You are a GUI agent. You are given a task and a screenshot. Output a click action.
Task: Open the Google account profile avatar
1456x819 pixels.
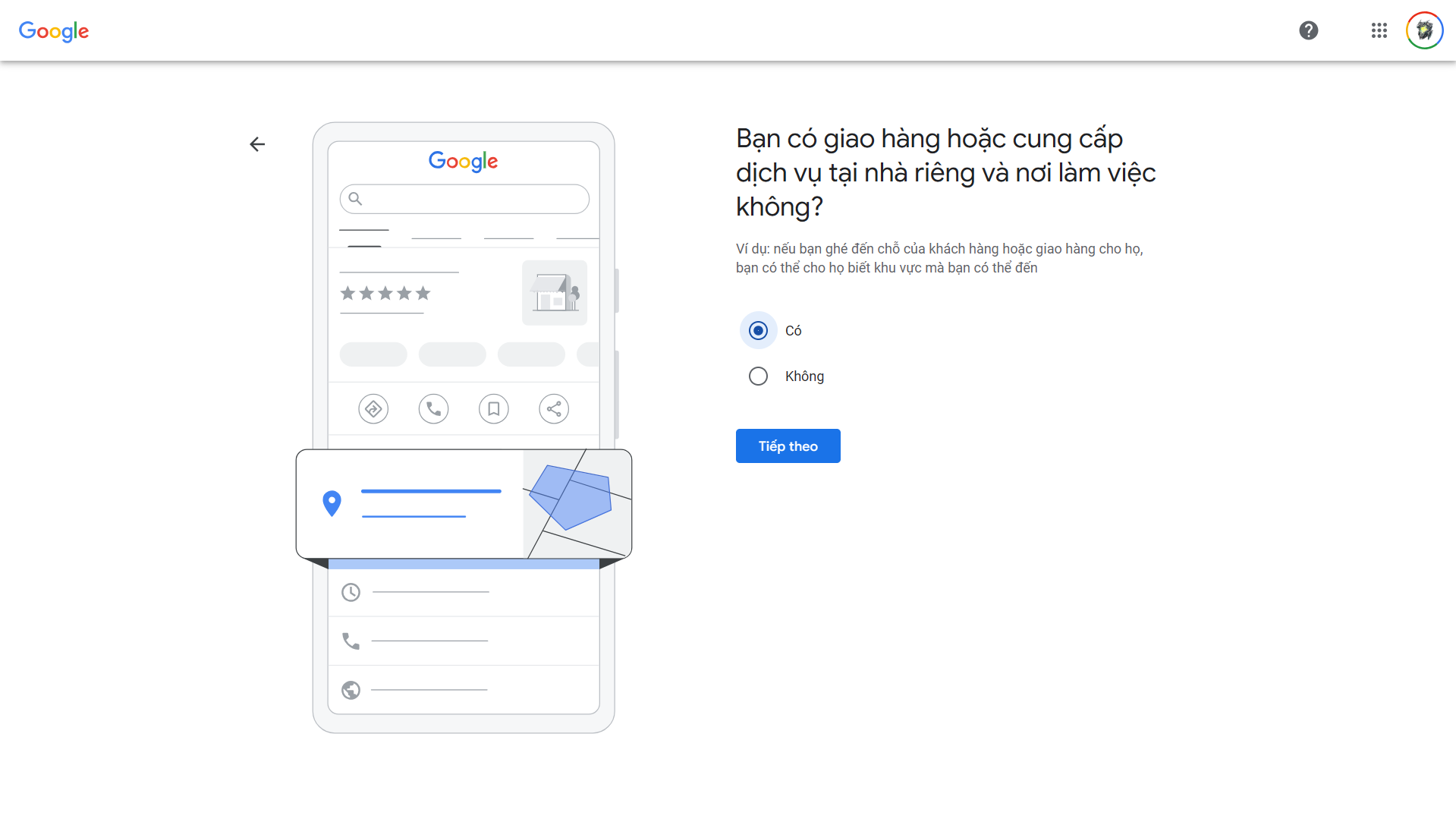pos(1424,30)
